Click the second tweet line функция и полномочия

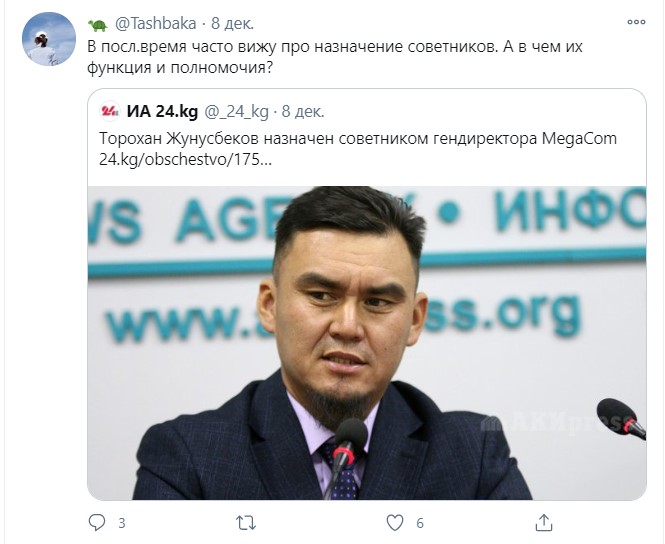point(180,67)
